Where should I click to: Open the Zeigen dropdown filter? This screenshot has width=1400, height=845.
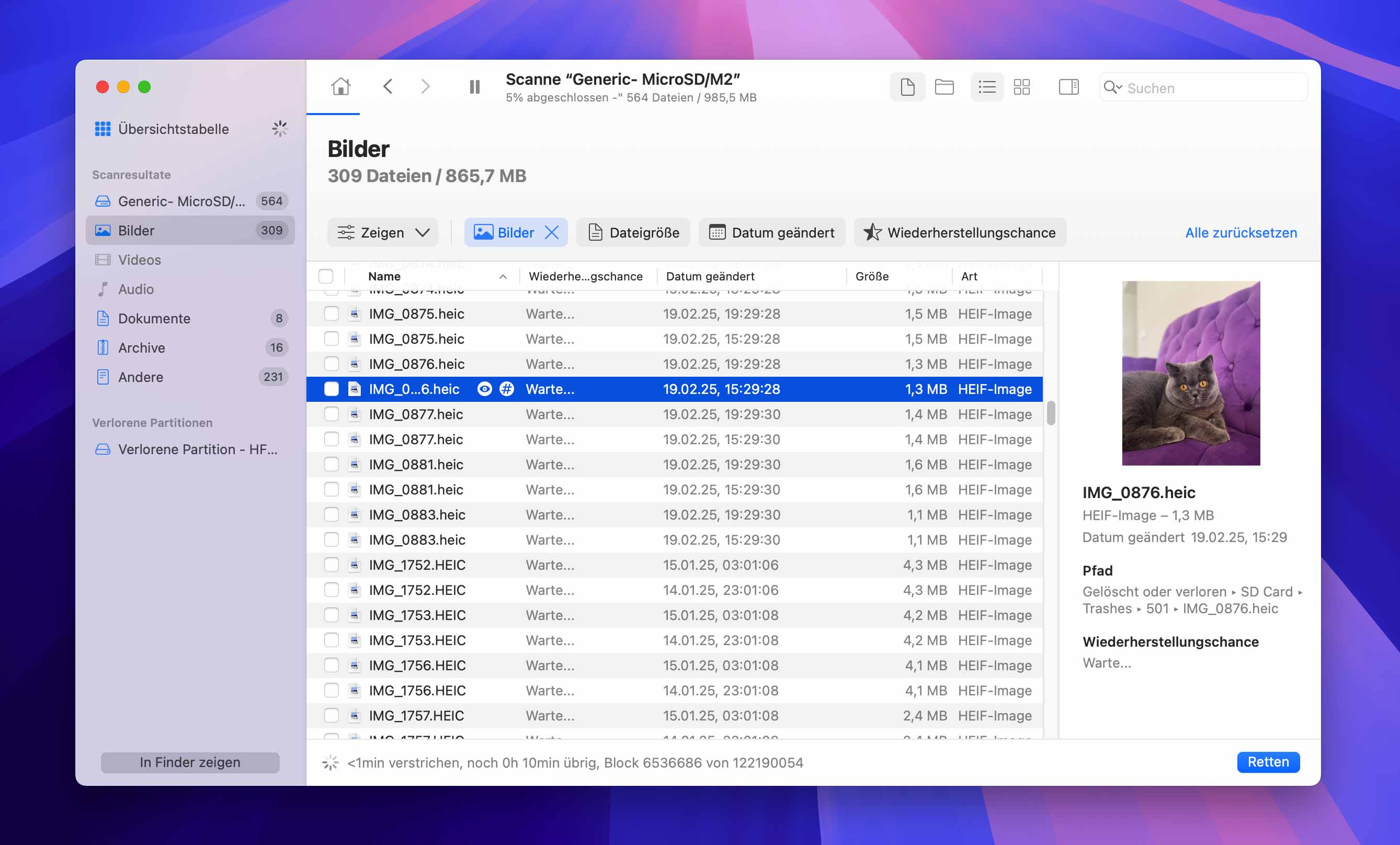[x=382, y=232]
